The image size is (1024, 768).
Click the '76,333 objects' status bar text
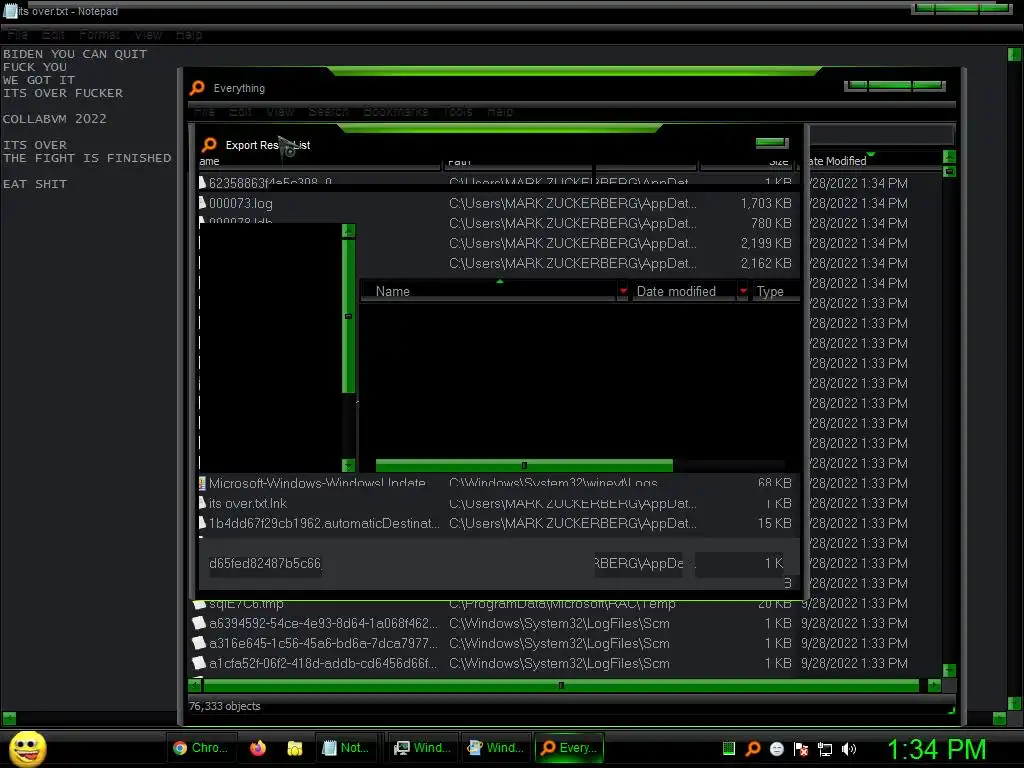(x=225, y=706)
